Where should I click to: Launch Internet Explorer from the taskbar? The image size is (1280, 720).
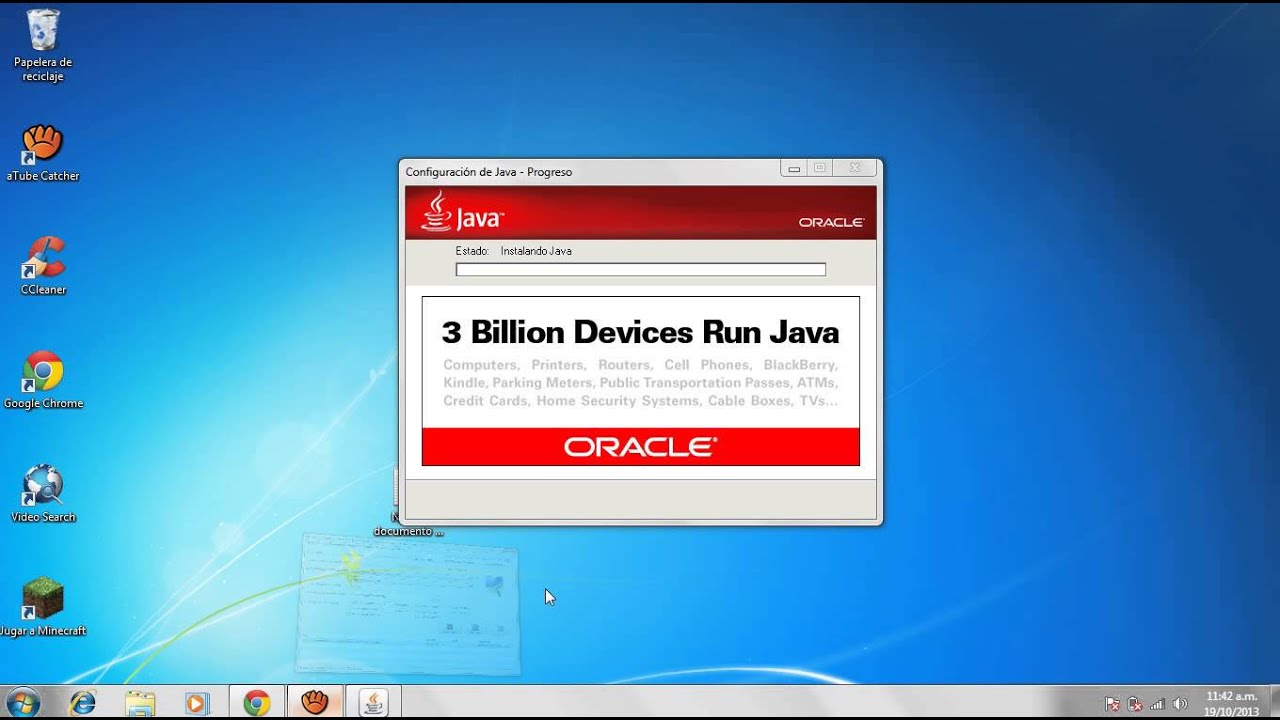[x=82, y=703]
